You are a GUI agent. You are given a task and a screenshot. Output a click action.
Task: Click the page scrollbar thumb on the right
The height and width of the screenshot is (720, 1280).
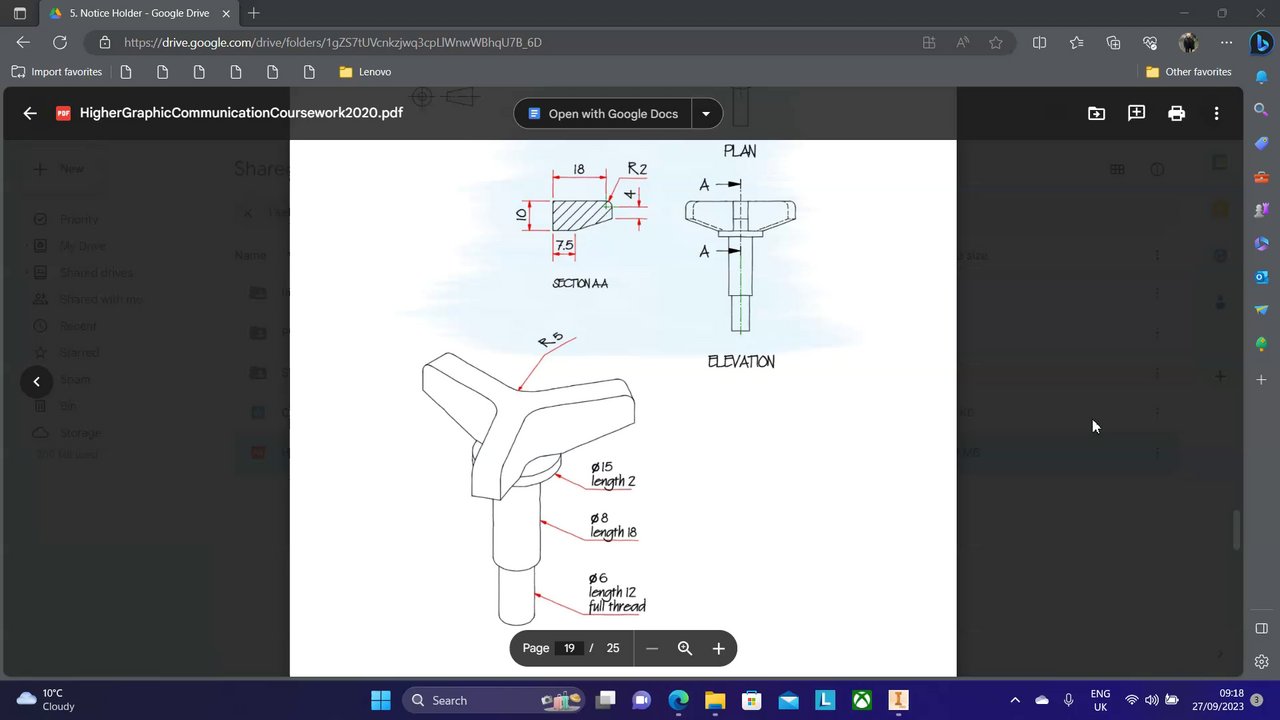click(x=1237, y=530)
